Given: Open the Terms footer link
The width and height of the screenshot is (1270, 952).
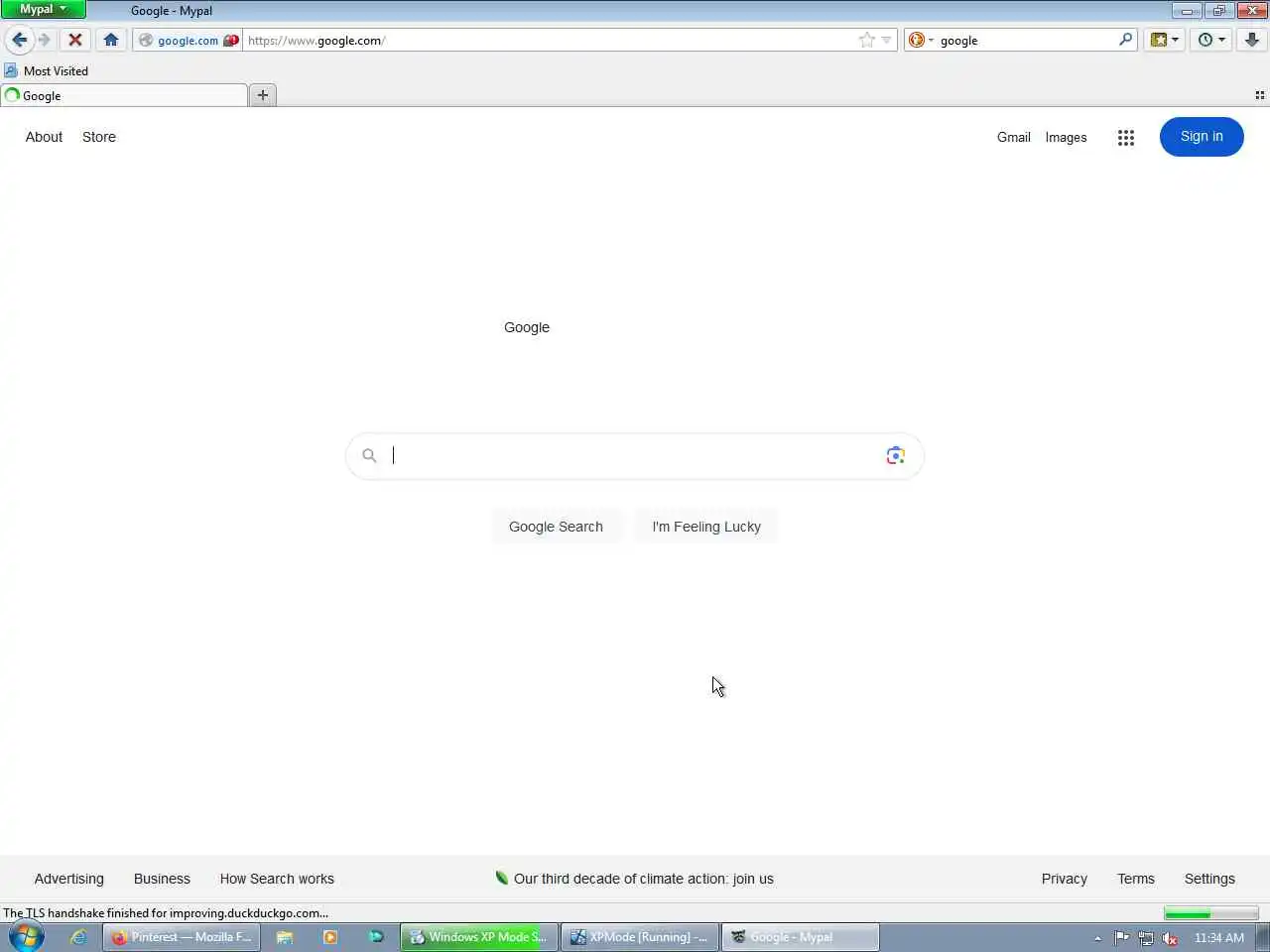Looking at the screenshot, I should coord(1136,879).
